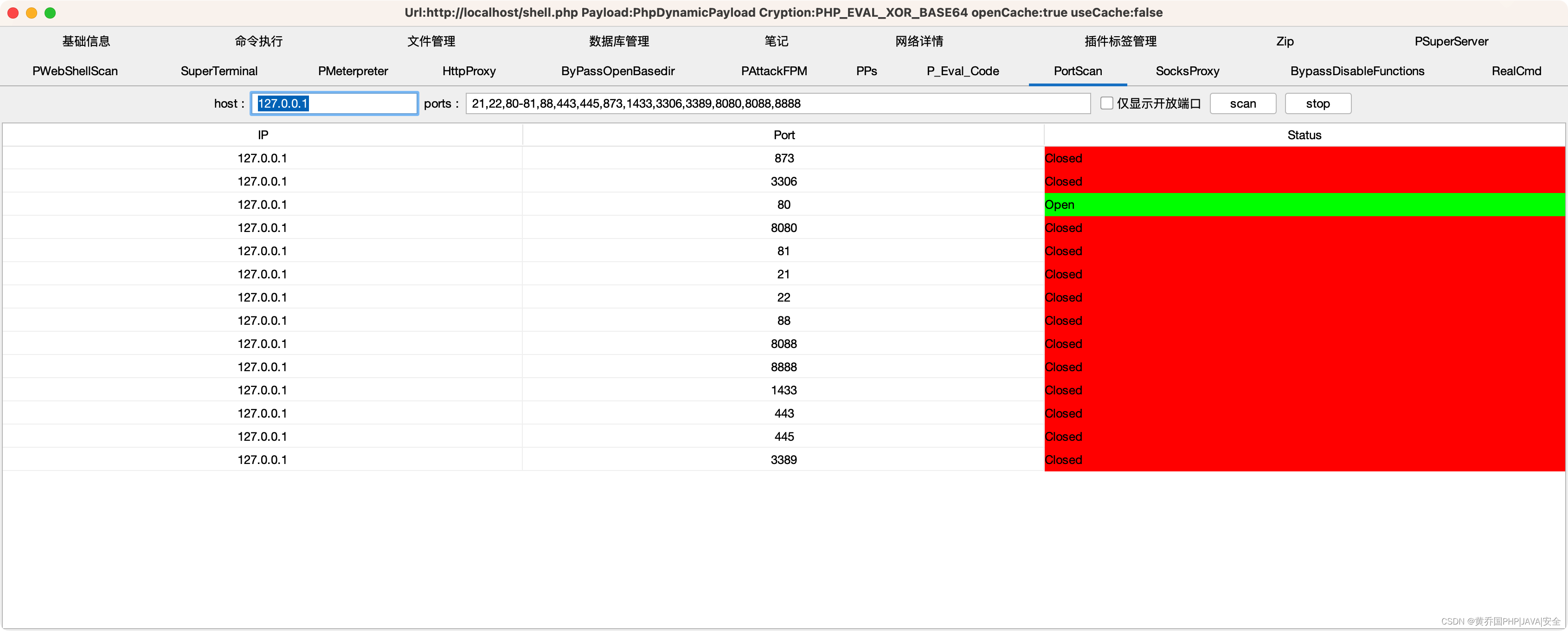
Task: Select the port 21 cell
Action: coord(784,274)
